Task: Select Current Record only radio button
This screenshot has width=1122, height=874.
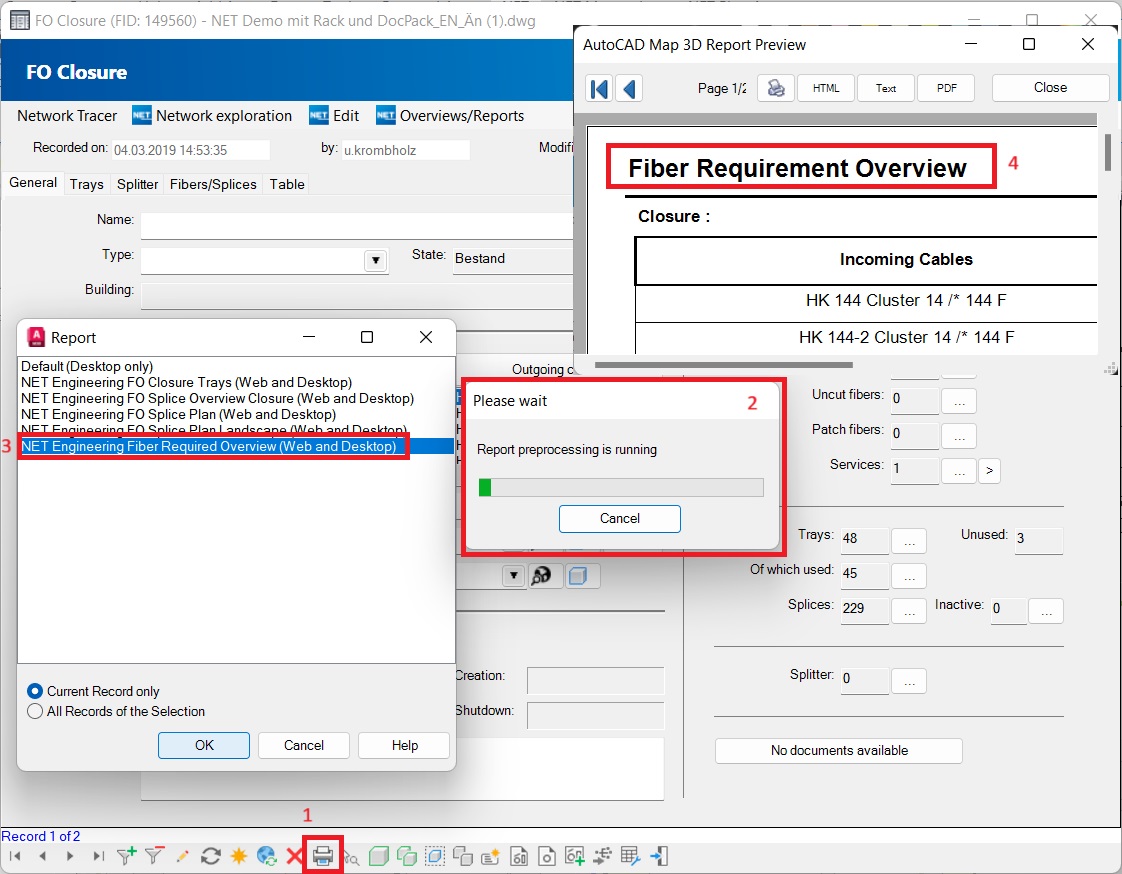Action: [34, 691]
